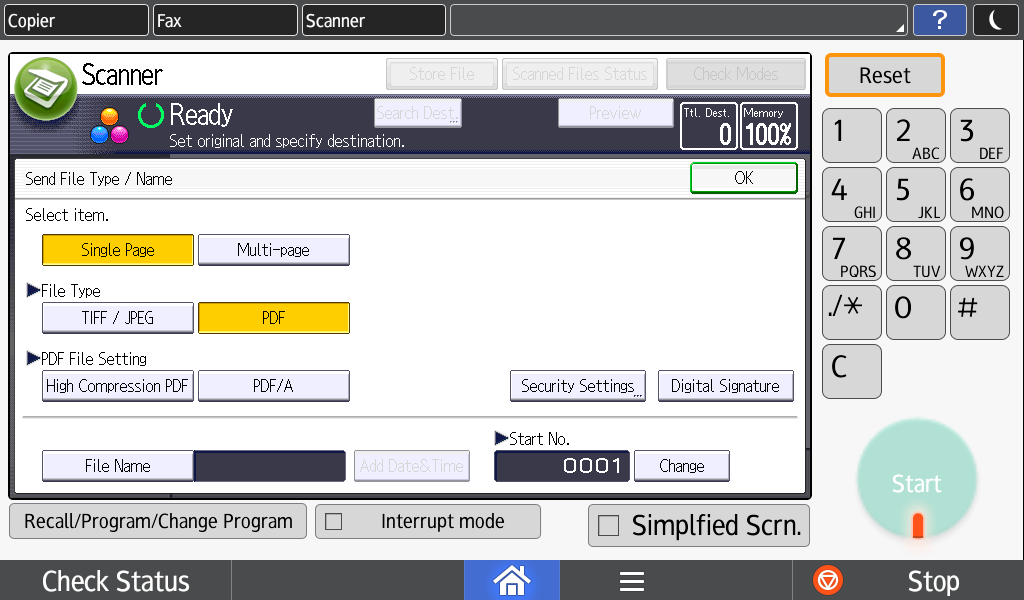Choose TIFF / JPEG file type
This screenshot has width=1024, height=600.
click(x=117, y=318)
